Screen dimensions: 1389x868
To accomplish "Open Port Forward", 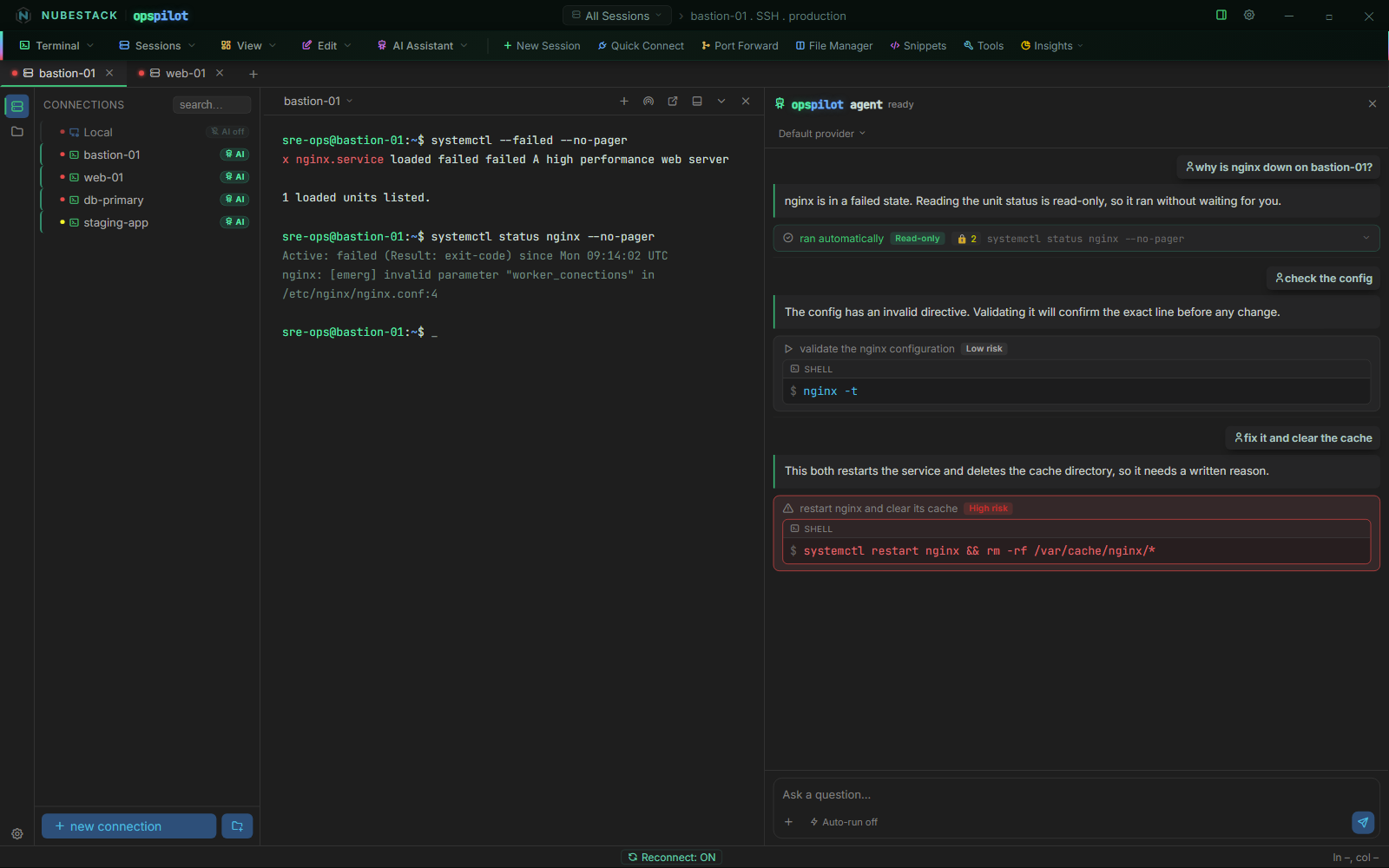I will coord(740,46).
